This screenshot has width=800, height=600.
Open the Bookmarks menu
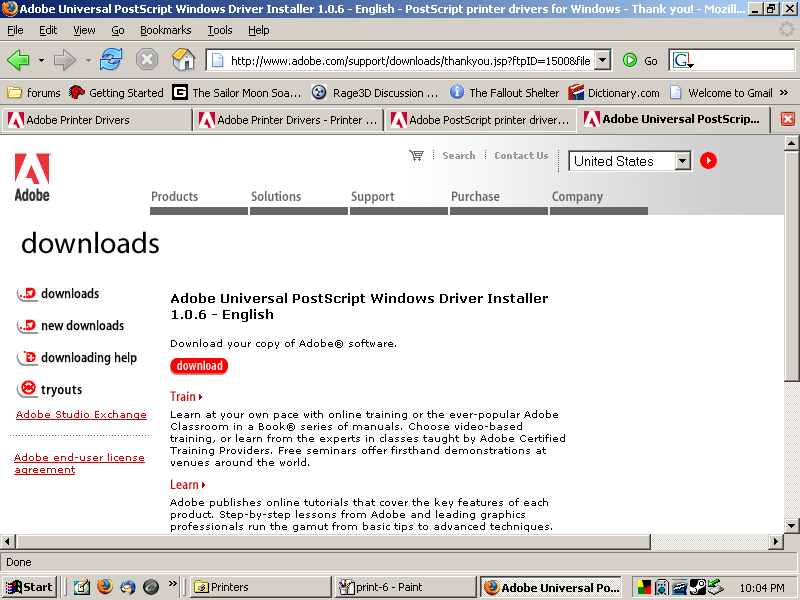click(x=164, y=30)
